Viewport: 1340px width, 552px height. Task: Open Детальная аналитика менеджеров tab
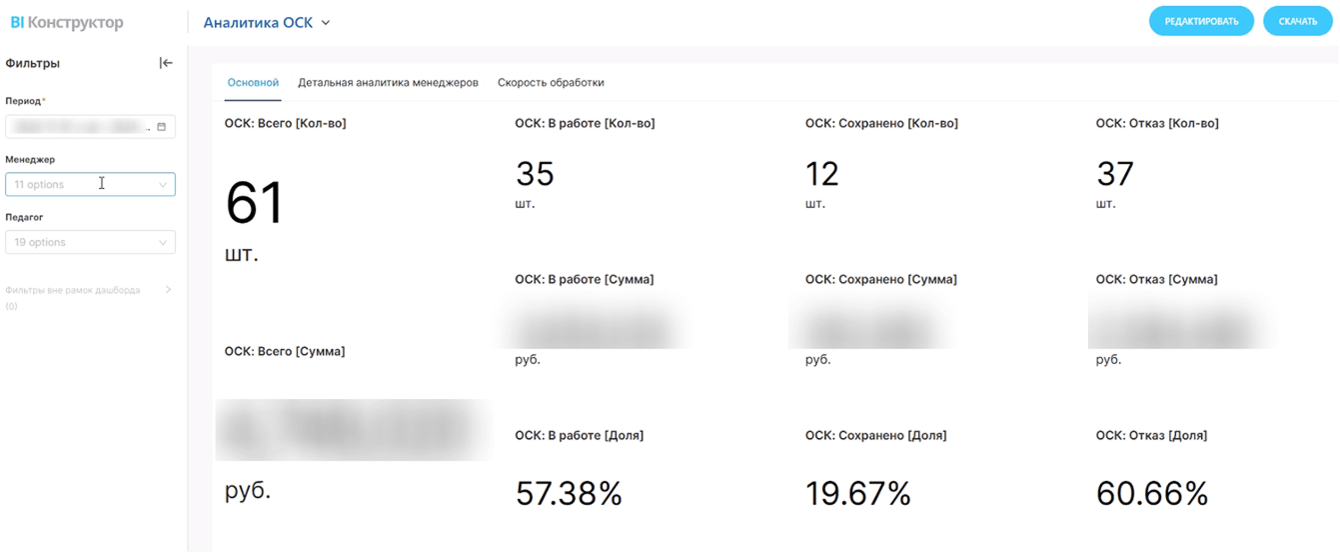(x=388, y=83)
